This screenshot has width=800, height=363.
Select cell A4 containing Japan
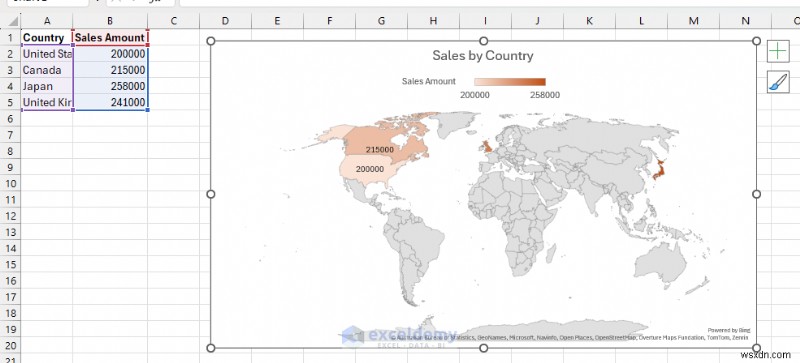click(x=46, y=86)
